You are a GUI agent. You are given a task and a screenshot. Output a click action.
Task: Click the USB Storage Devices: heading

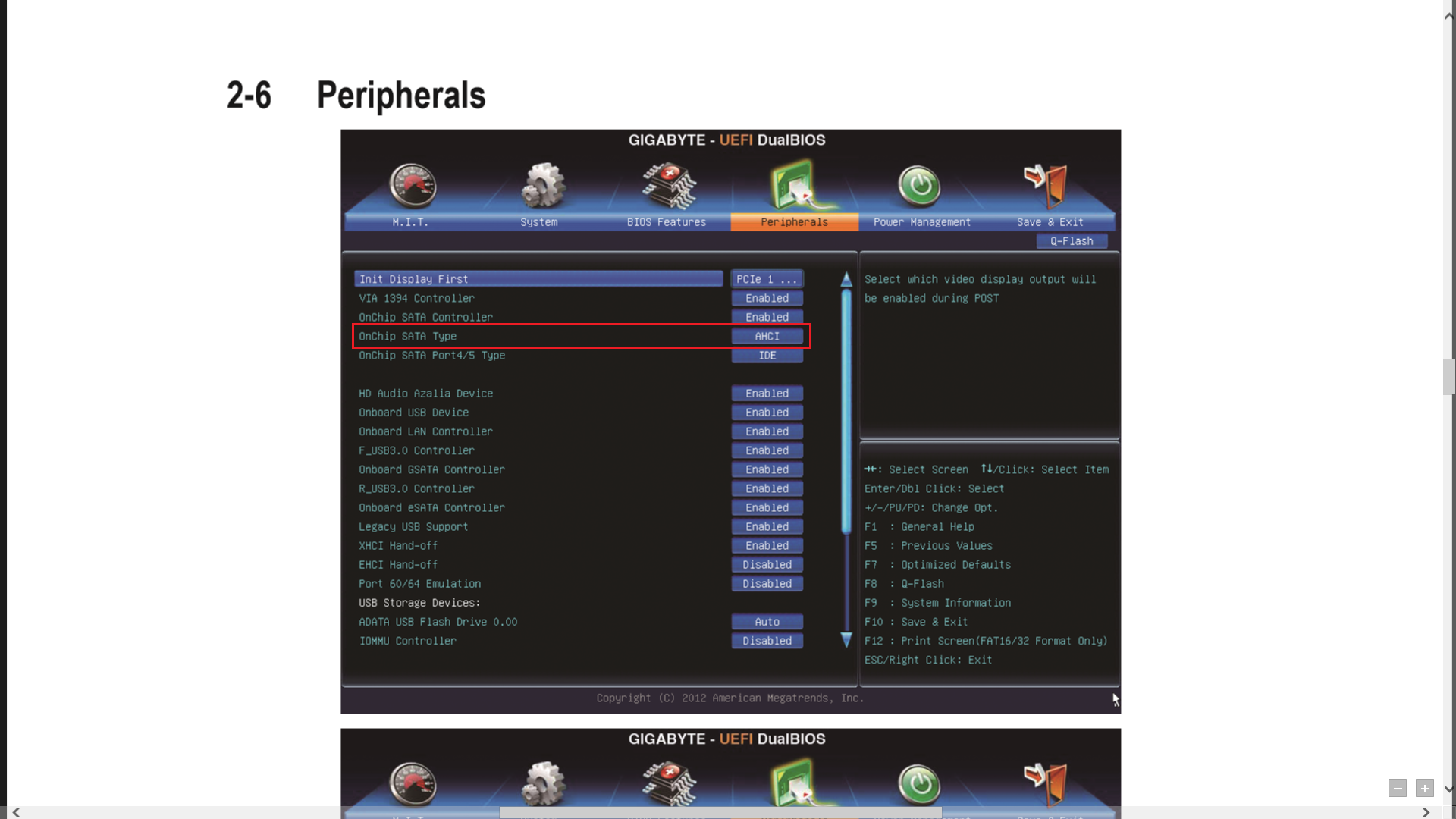pyautogui.click(x=419, y=603)
